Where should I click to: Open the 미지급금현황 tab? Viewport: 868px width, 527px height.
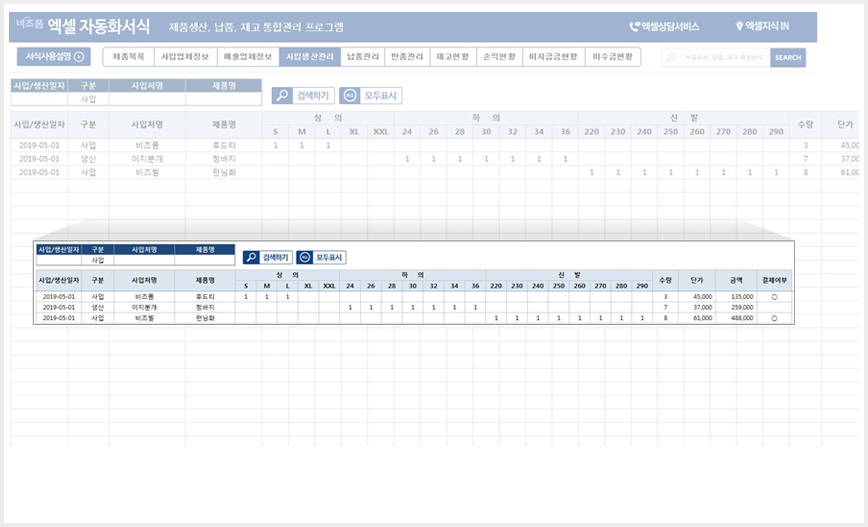pyautogui.click(x=554, y=56)
